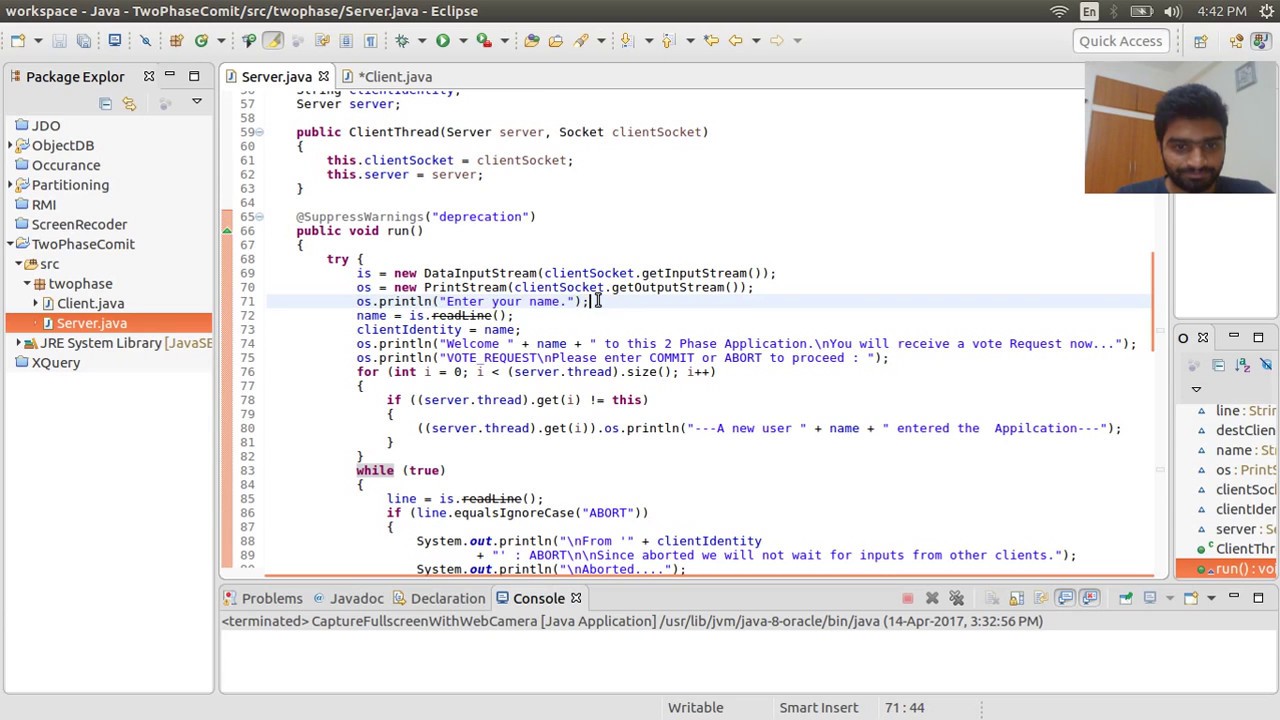Click the green Run button in toolbar

pyautogui.click(x=442, y=41)
